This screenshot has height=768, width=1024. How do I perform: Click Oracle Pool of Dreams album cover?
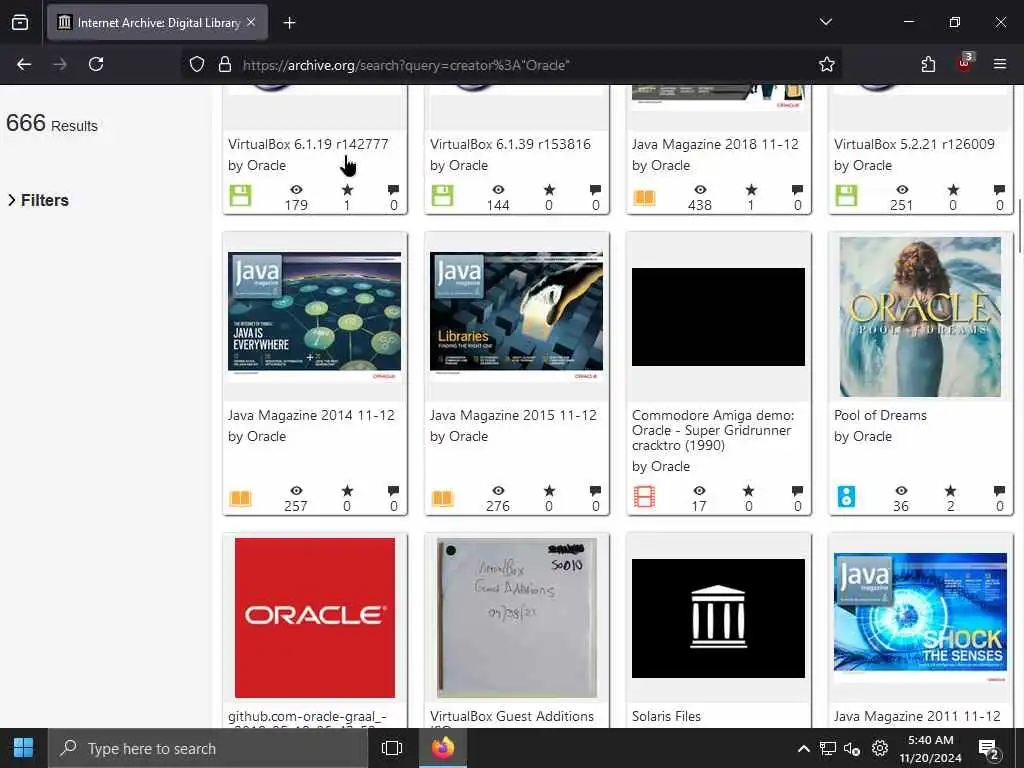coord(920,317)
